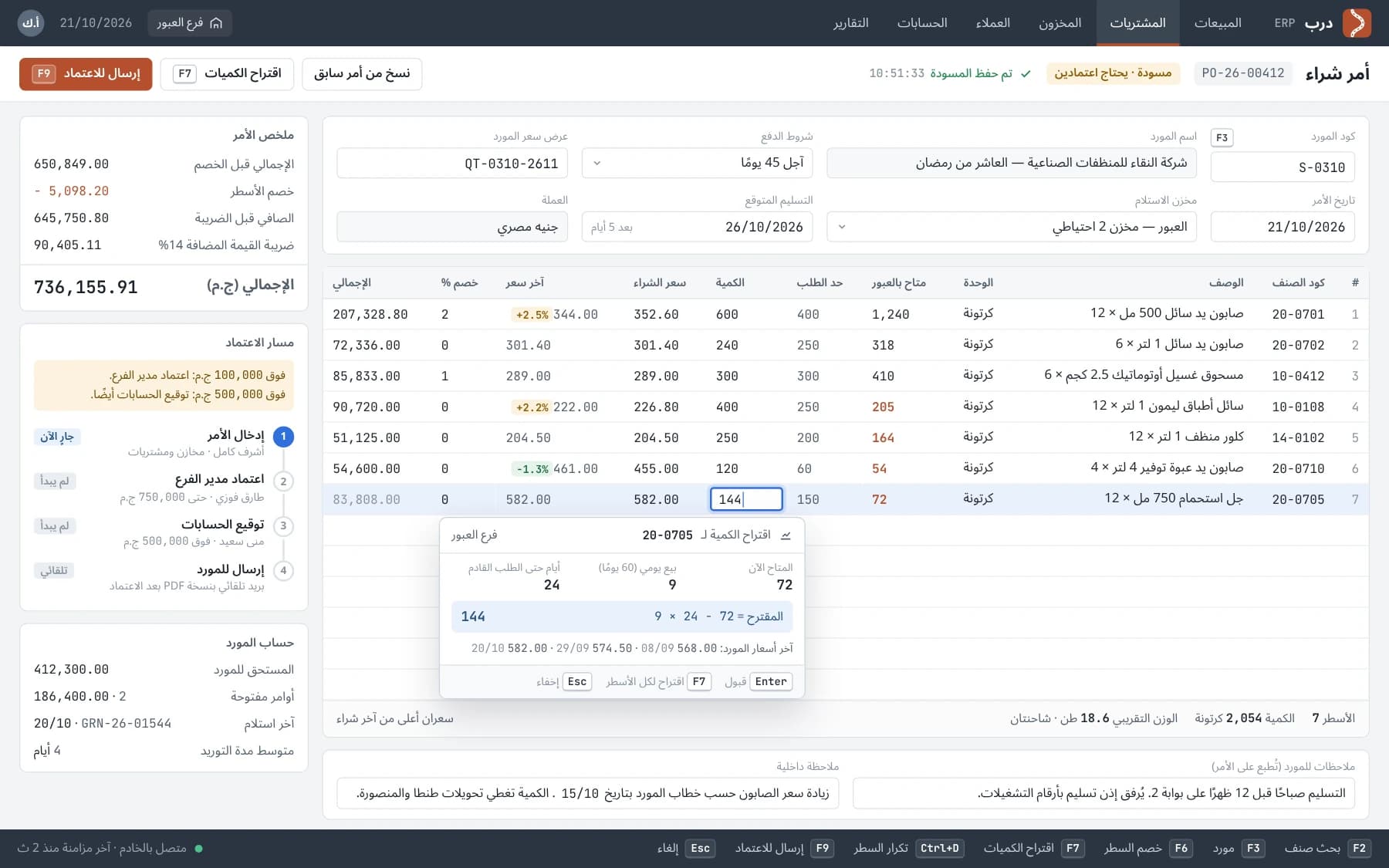Click step 3 circle توقيع الحسابات
Image resolution: width=1389 pixels, height=868 pixels.
[283, 526]
